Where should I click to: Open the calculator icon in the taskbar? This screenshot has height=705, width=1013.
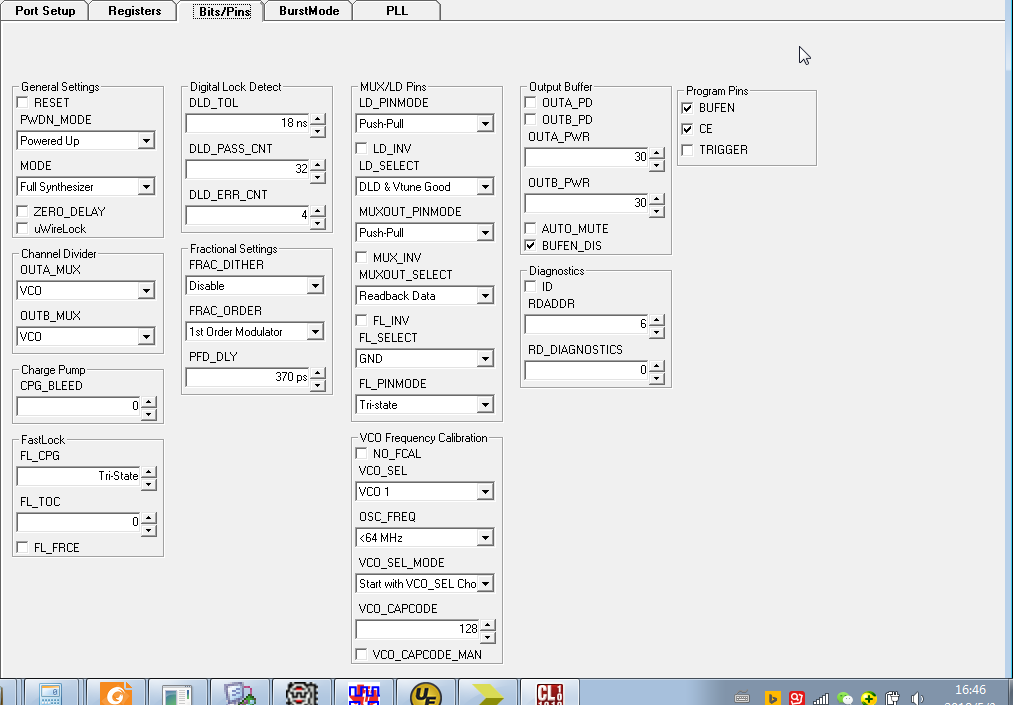(x=51, y=693)
